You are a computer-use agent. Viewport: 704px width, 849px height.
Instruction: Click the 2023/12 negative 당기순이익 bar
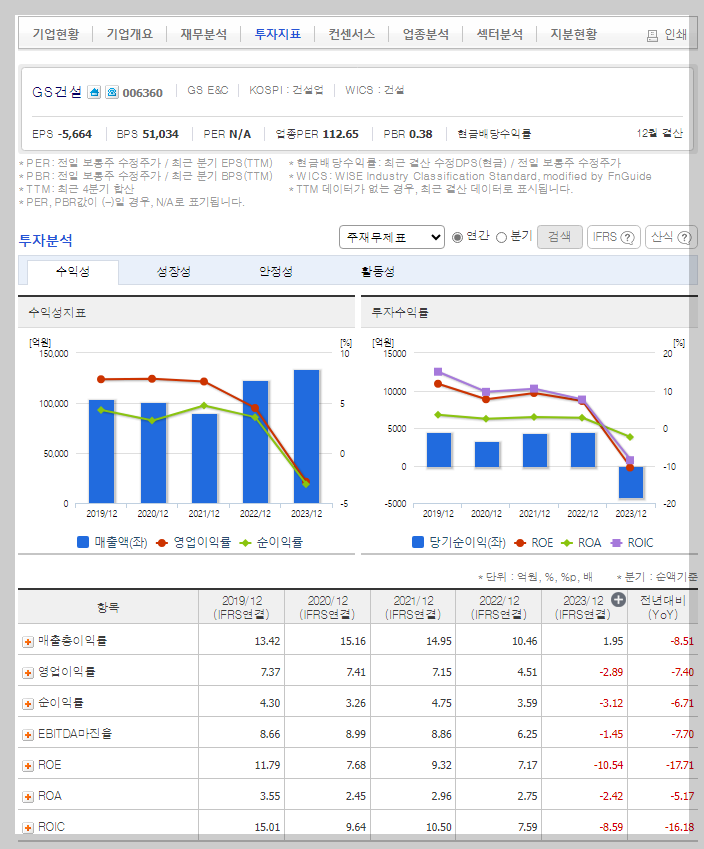631,482
